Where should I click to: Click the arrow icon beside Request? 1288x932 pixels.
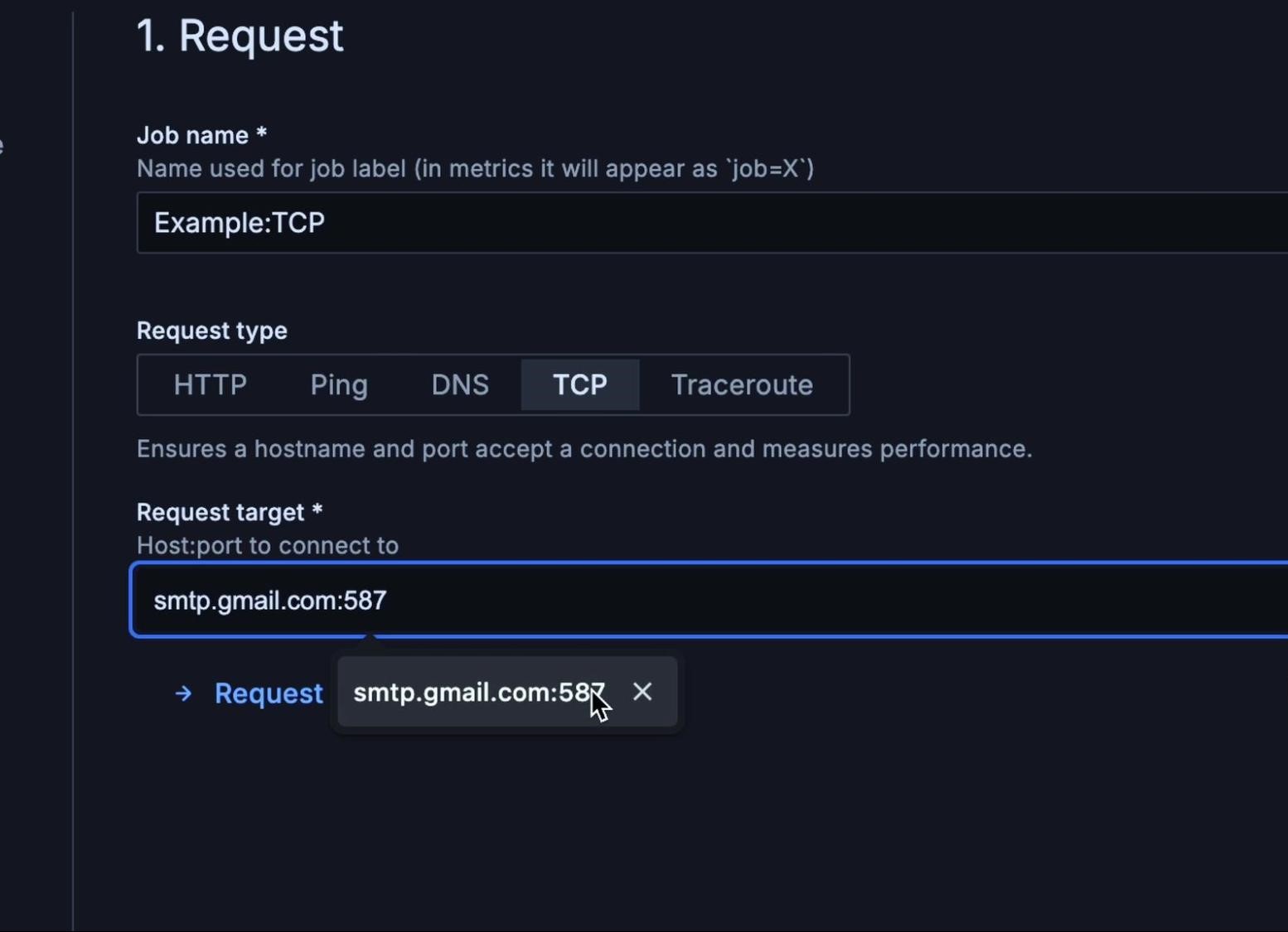[184, 693]
